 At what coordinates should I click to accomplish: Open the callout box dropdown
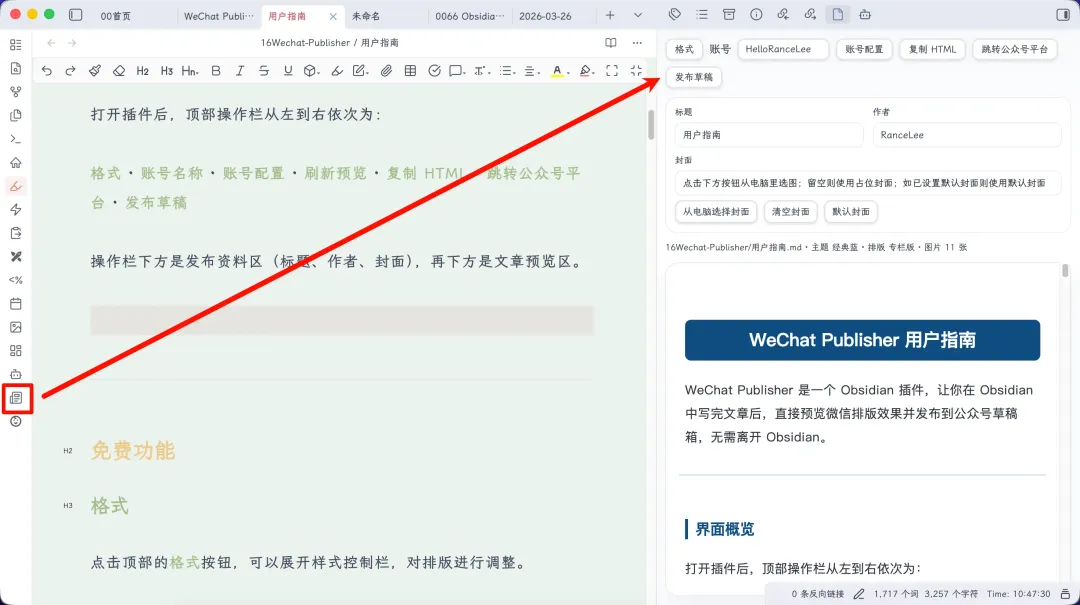[x=457, y=71]
